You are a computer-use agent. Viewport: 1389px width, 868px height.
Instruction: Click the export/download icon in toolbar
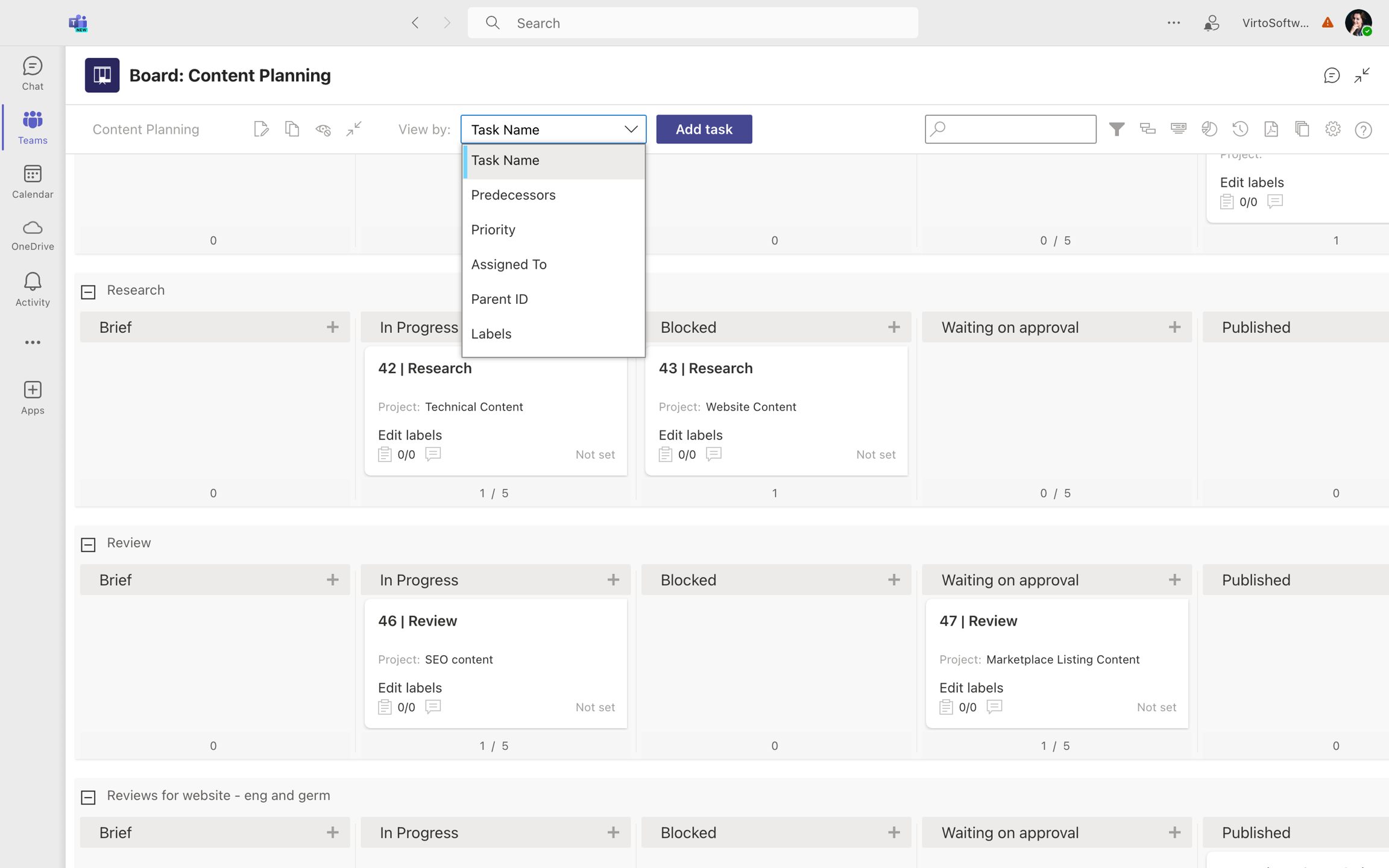pos(1270,129)
